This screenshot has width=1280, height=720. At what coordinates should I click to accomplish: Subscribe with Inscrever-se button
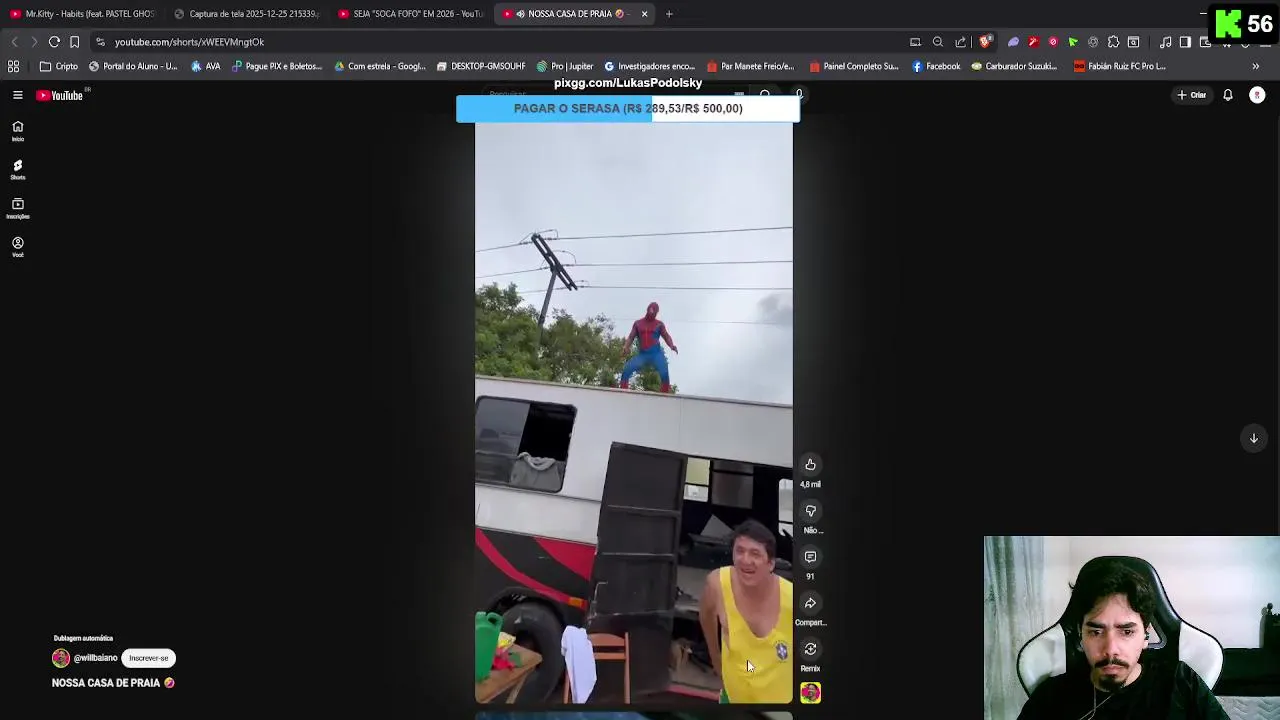[148, 658]
